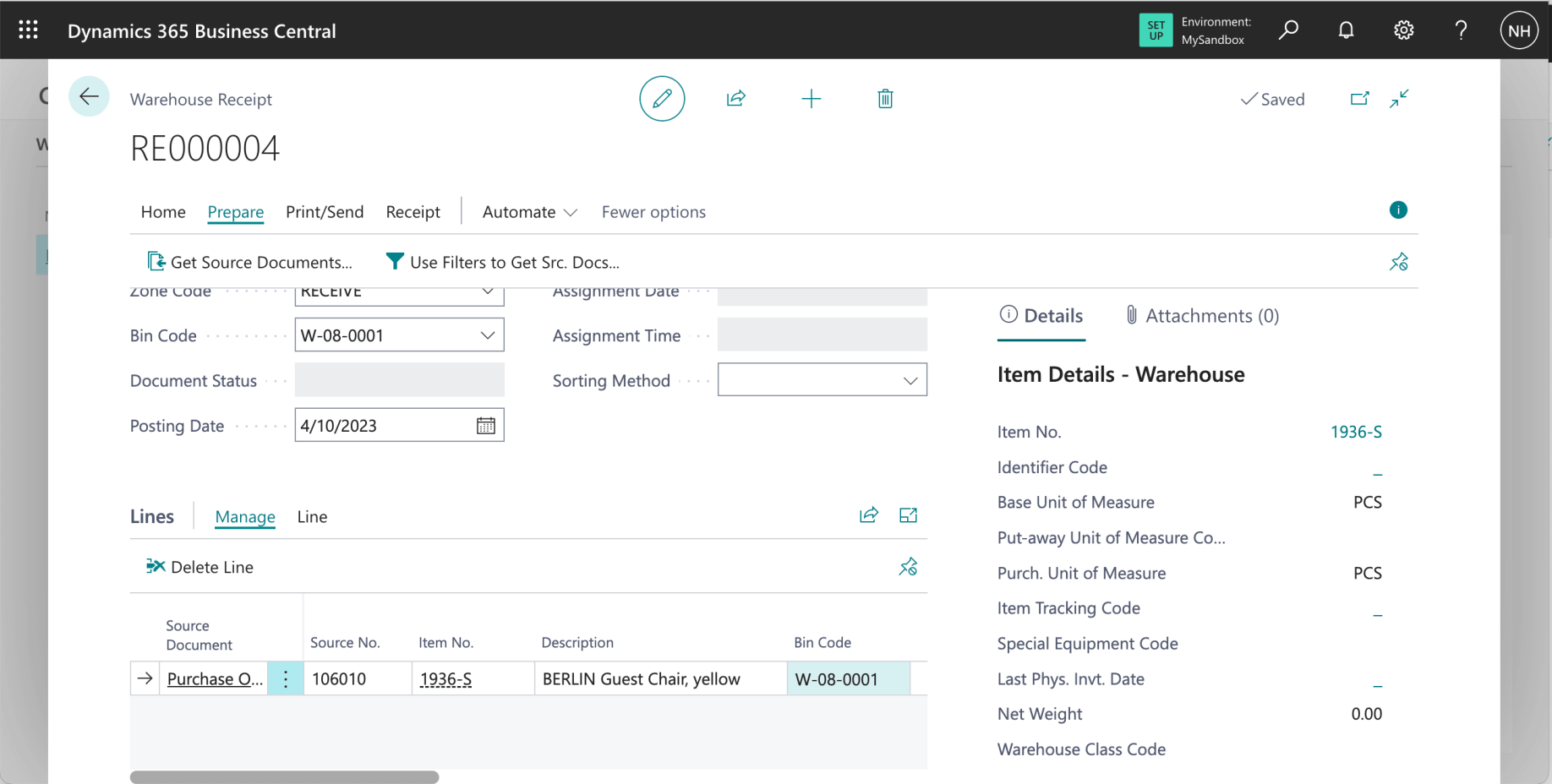Image resolution: width=1552 pixels, height=784 pixels.
Task: Click the Purch. Unit of Measure PCS value
Action: tap(1367, 573)
